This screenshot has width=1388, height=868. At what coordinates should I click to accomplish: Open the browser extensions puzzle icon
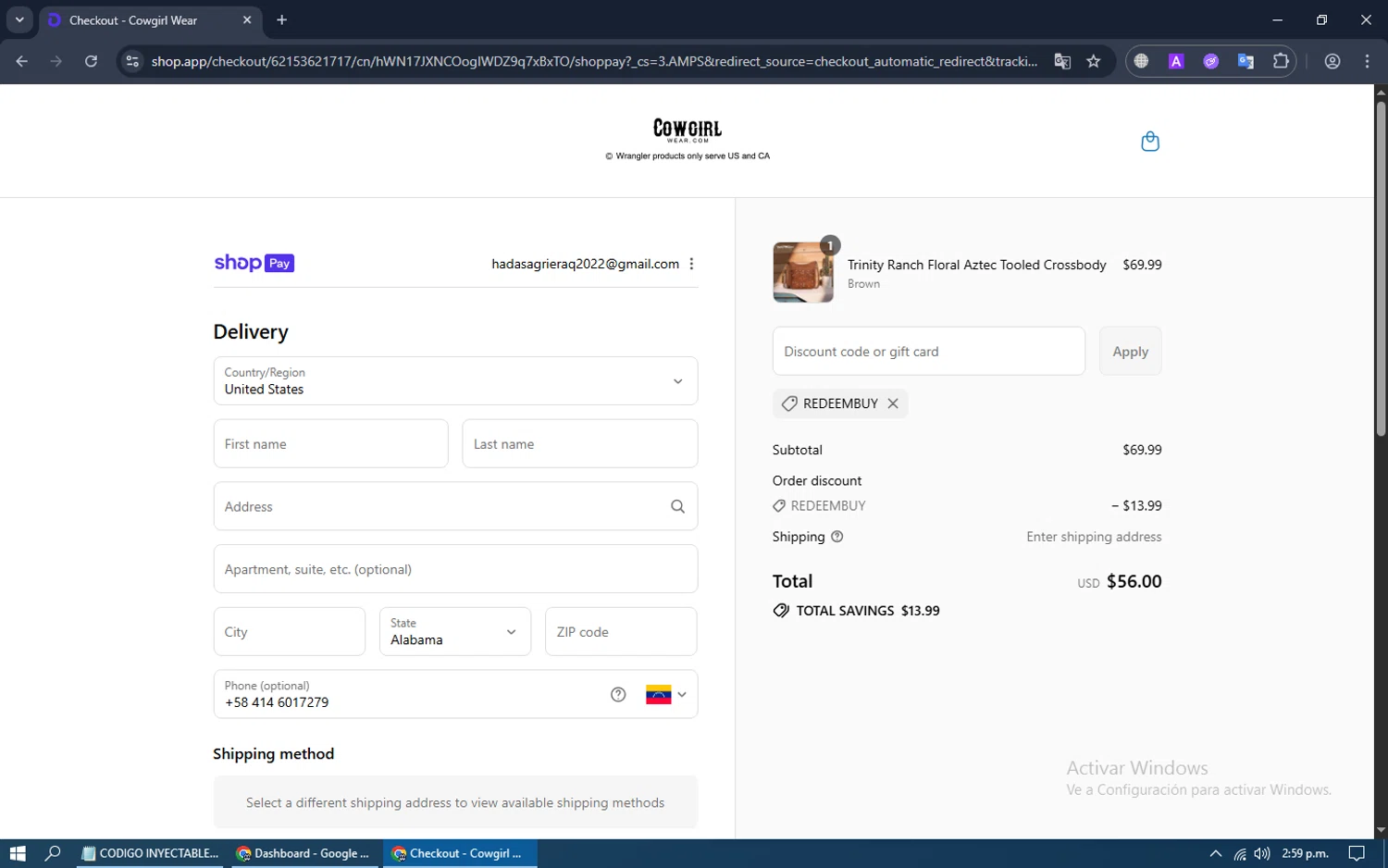click(1281, 61)
